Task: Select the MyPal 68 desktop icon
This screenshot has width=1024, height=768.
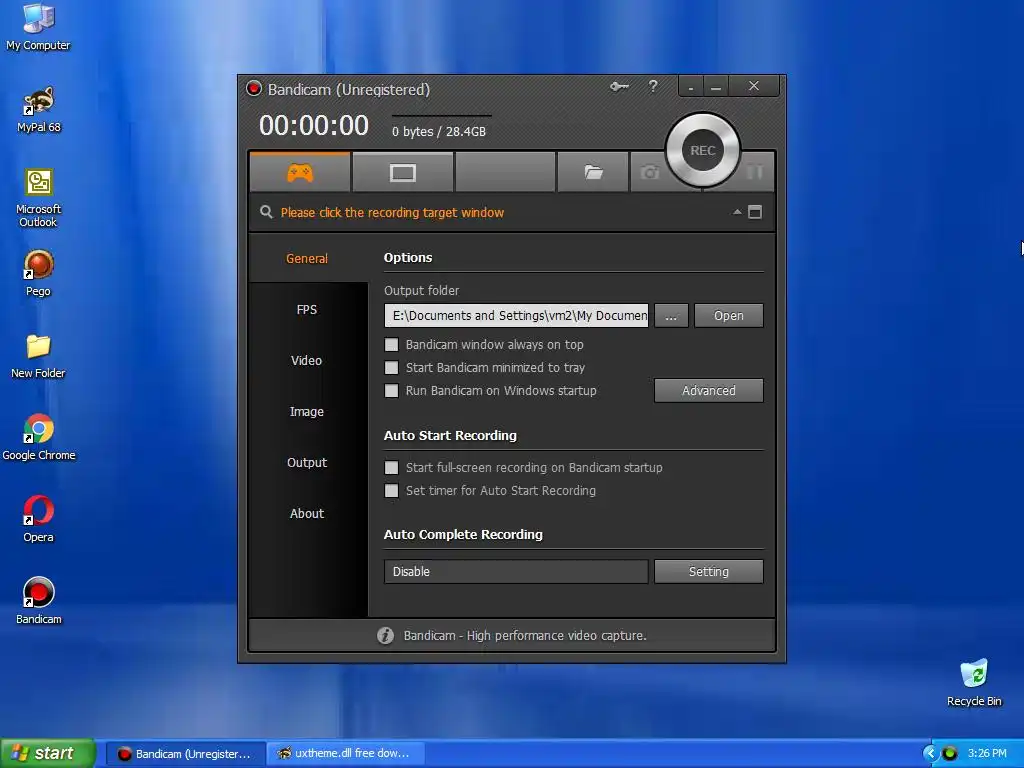Action: 39,110
